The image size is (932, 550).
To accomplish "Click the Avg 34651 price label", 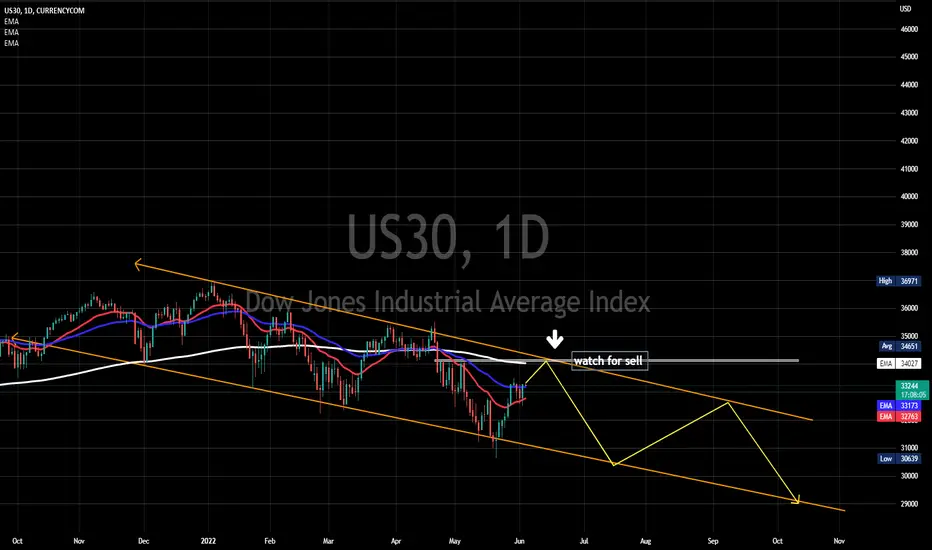I will (x=899, y=346).
